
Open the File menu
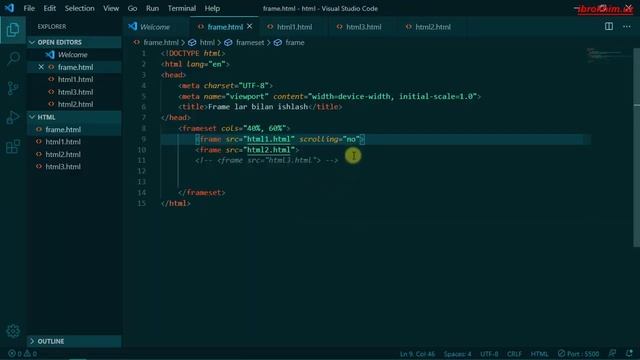pos(29,8)
